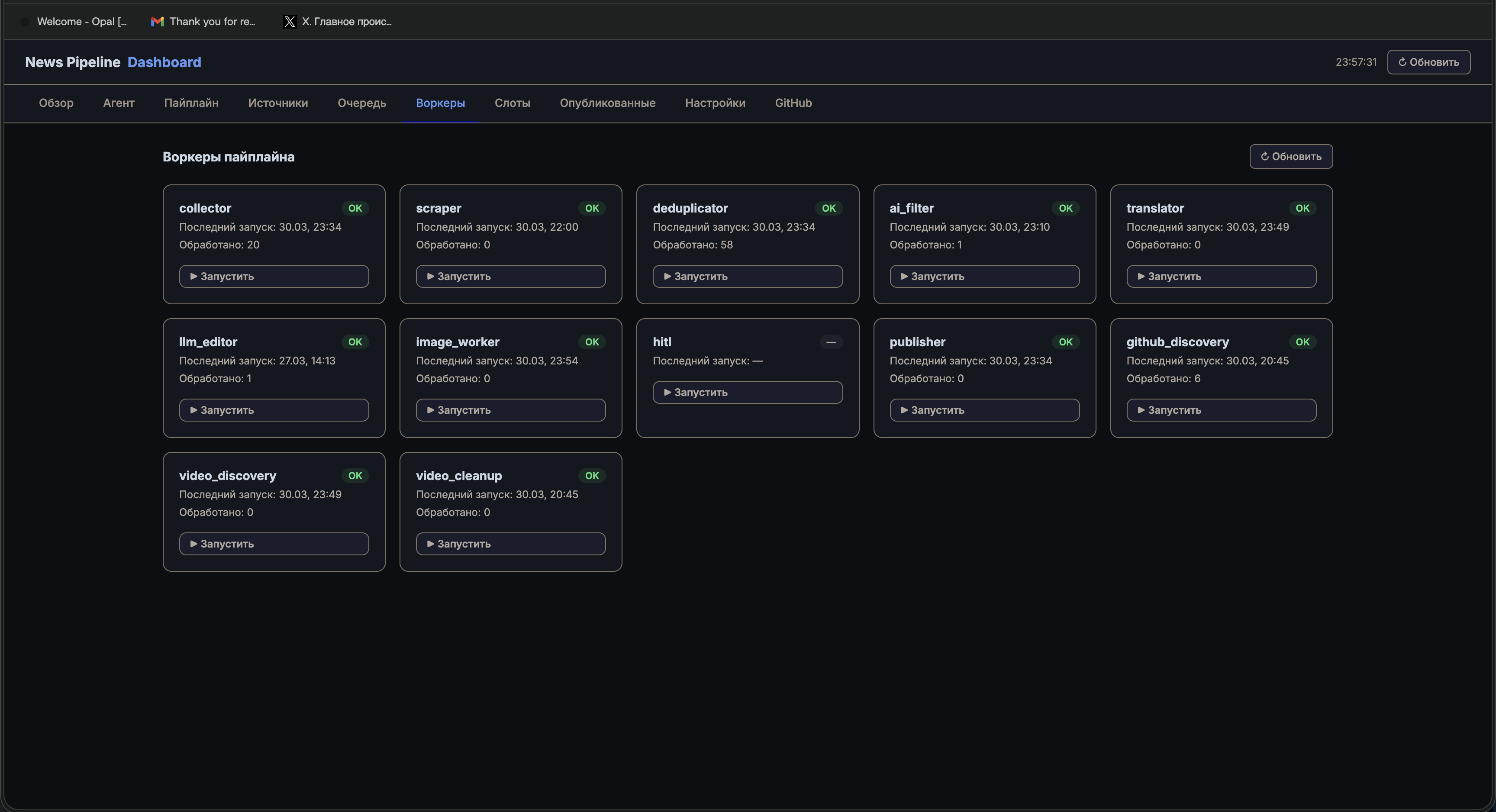Start the ai_filter worker
This screenshot has width=1496, height=812.
pos(984,277)
